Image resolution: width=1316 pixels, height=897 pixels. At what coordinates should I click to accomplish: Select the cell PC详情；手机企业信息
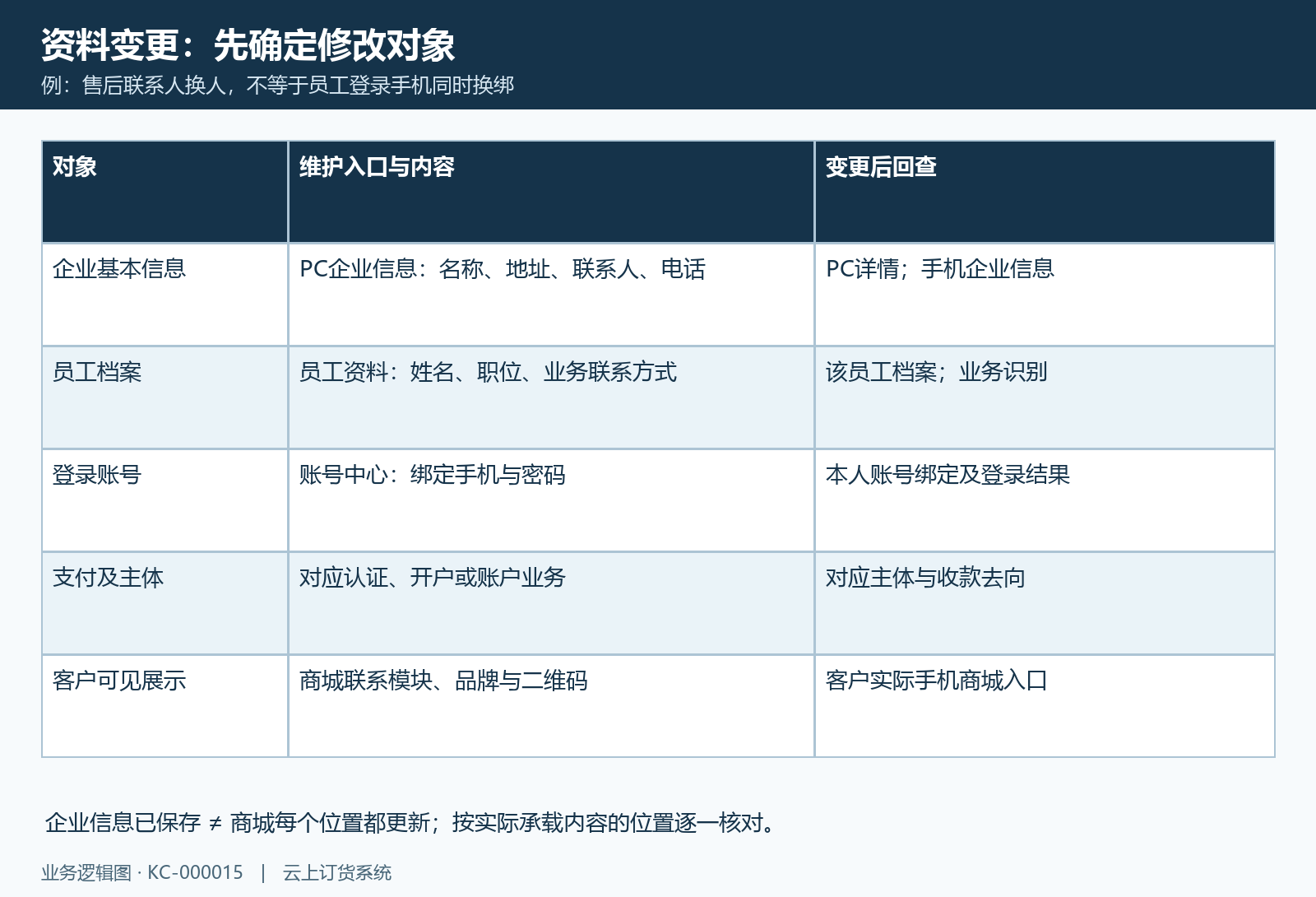[x=1045, y=295]
